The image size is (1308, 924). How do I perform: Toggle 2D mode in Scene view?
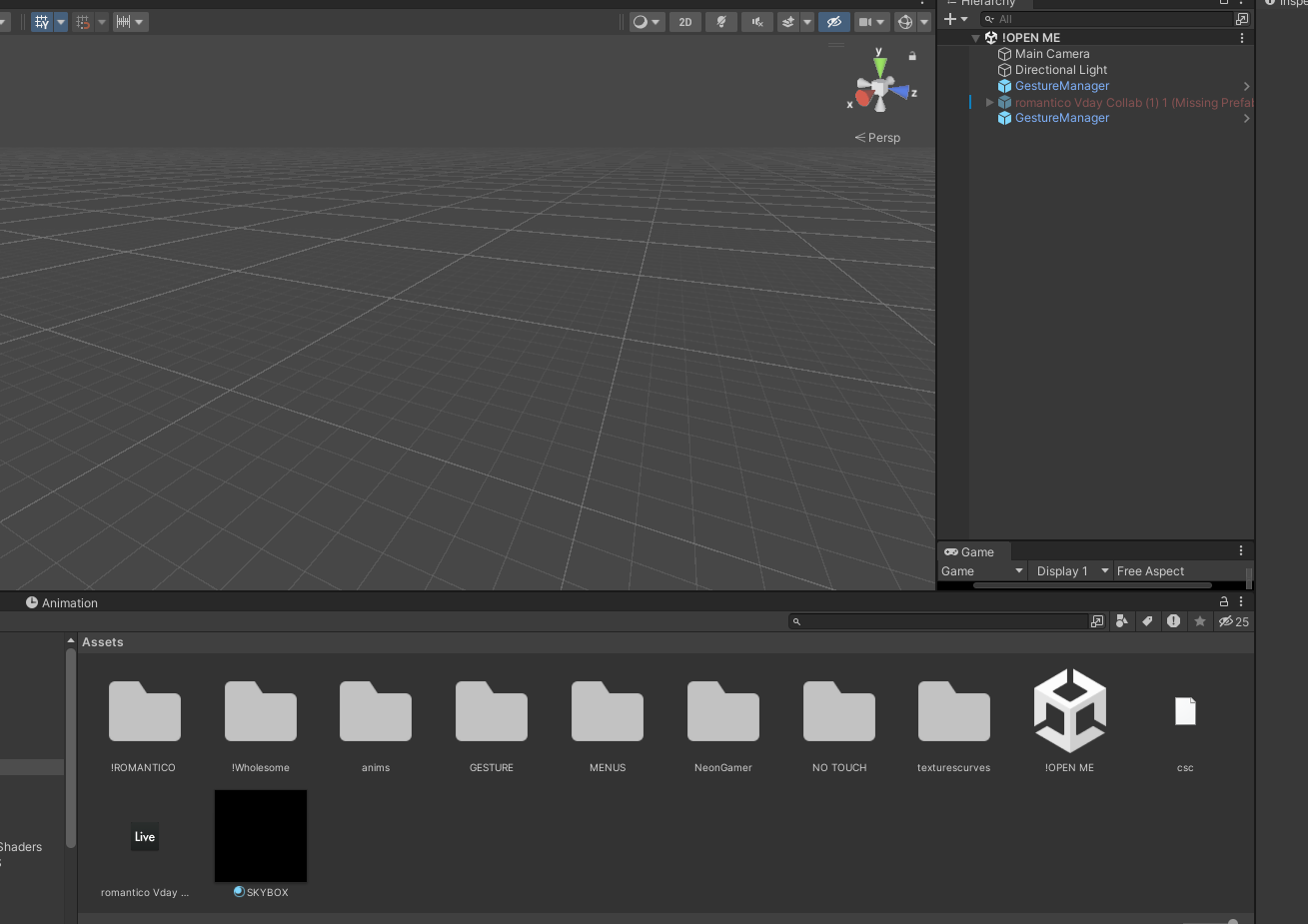685,22
